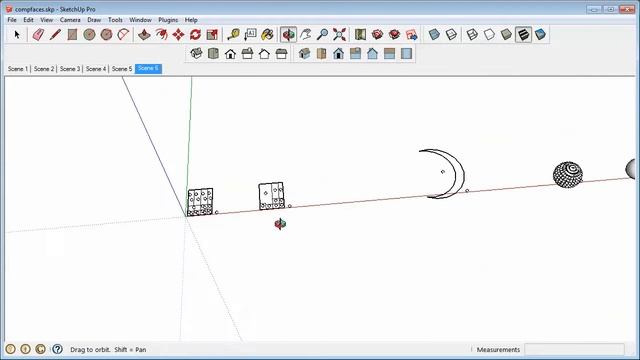The width and height of the screenshot is (640, 360).
Task: Switch to the Scene 5 tab
Action: point(122,69)
